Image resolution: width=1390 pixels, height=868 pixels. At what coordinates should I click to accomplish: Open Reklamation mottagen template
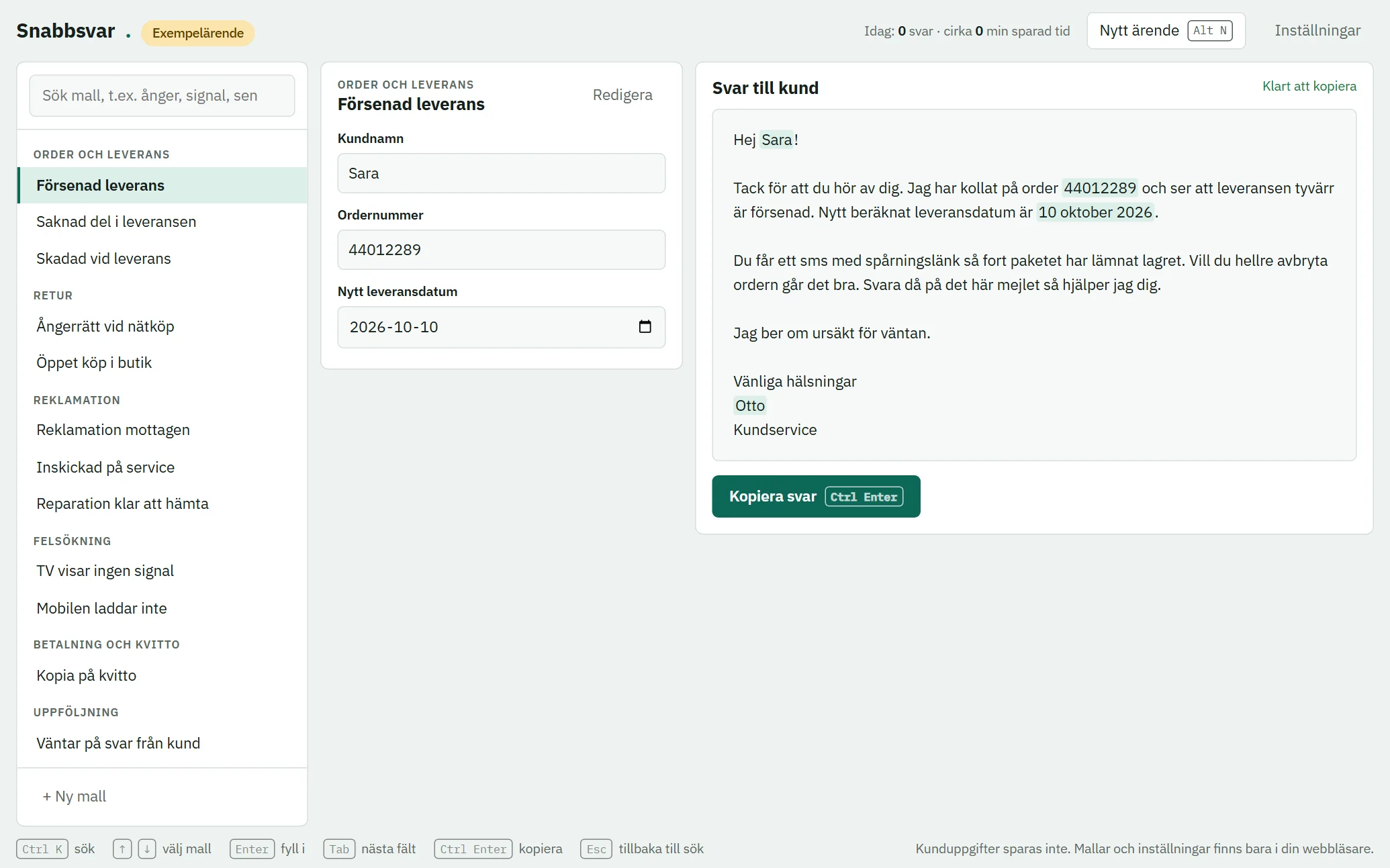162,430
